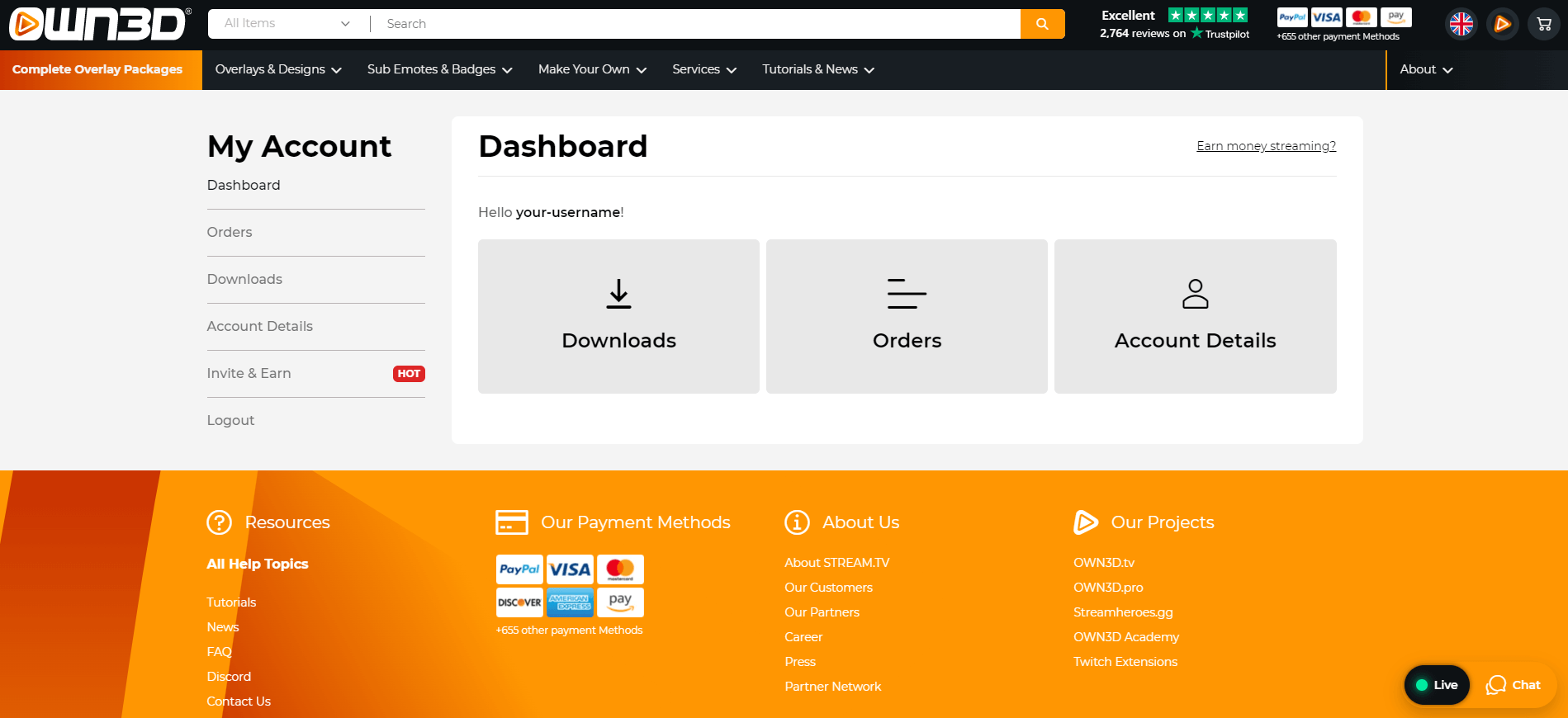Select Complete Overlay Packages tab
The image size is (1568, 718).
[x=97, y=69]
